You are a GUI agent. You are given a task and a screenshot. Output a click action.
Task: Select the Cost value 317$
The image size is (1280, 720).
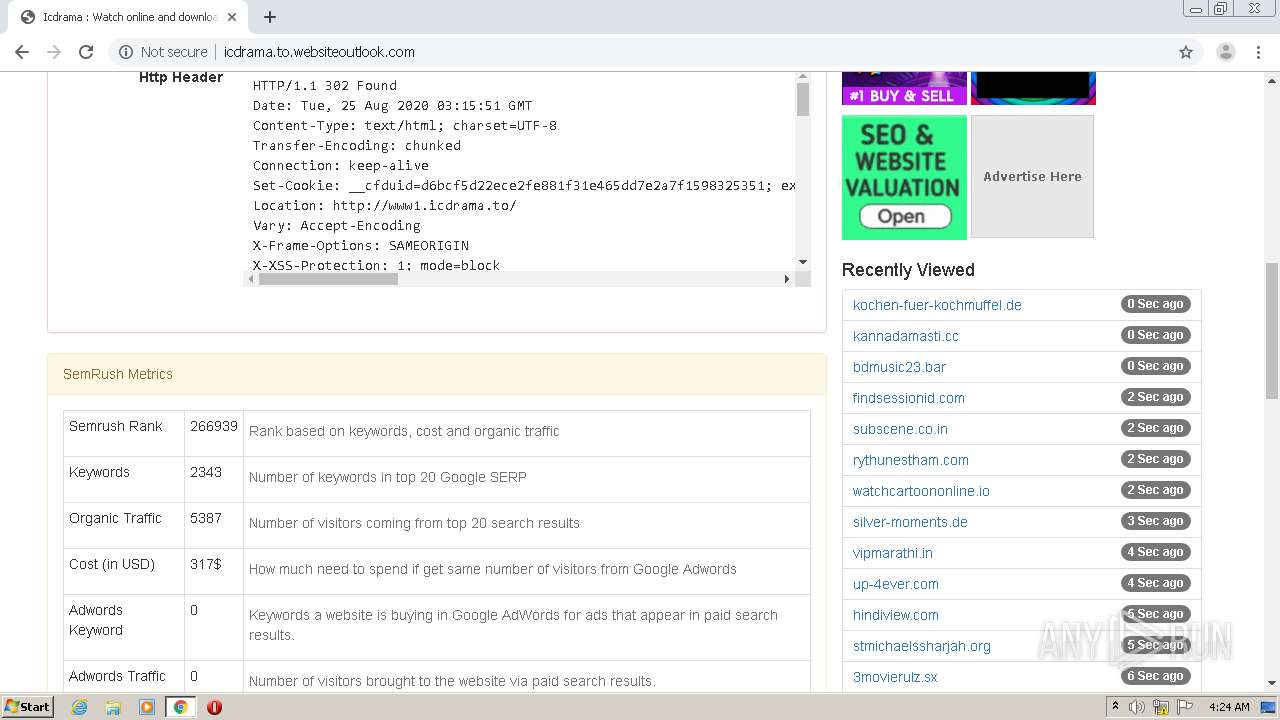coord(205,564)
